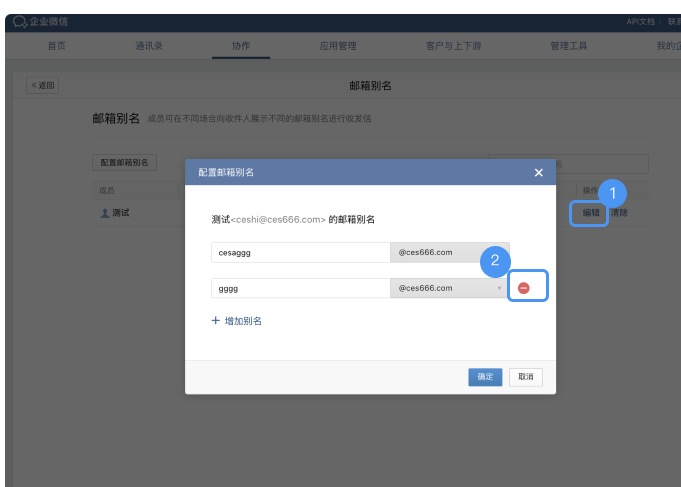This screenshot has width=681, height=487.
Task: Click 清除 link in 测试 row
Action: pyautogui.click(x=619, y=213)
